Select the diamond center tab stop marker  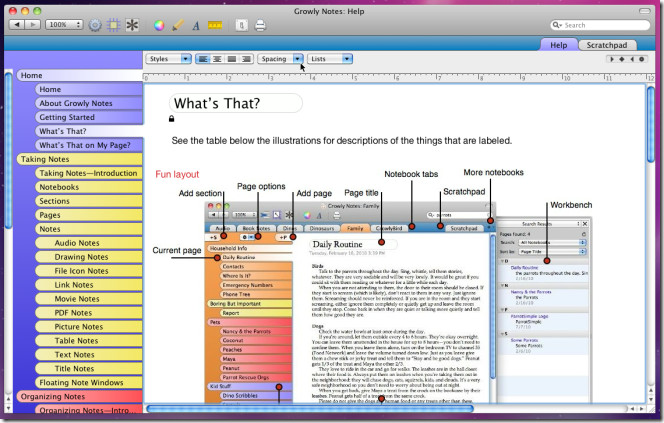coord(622,59)
